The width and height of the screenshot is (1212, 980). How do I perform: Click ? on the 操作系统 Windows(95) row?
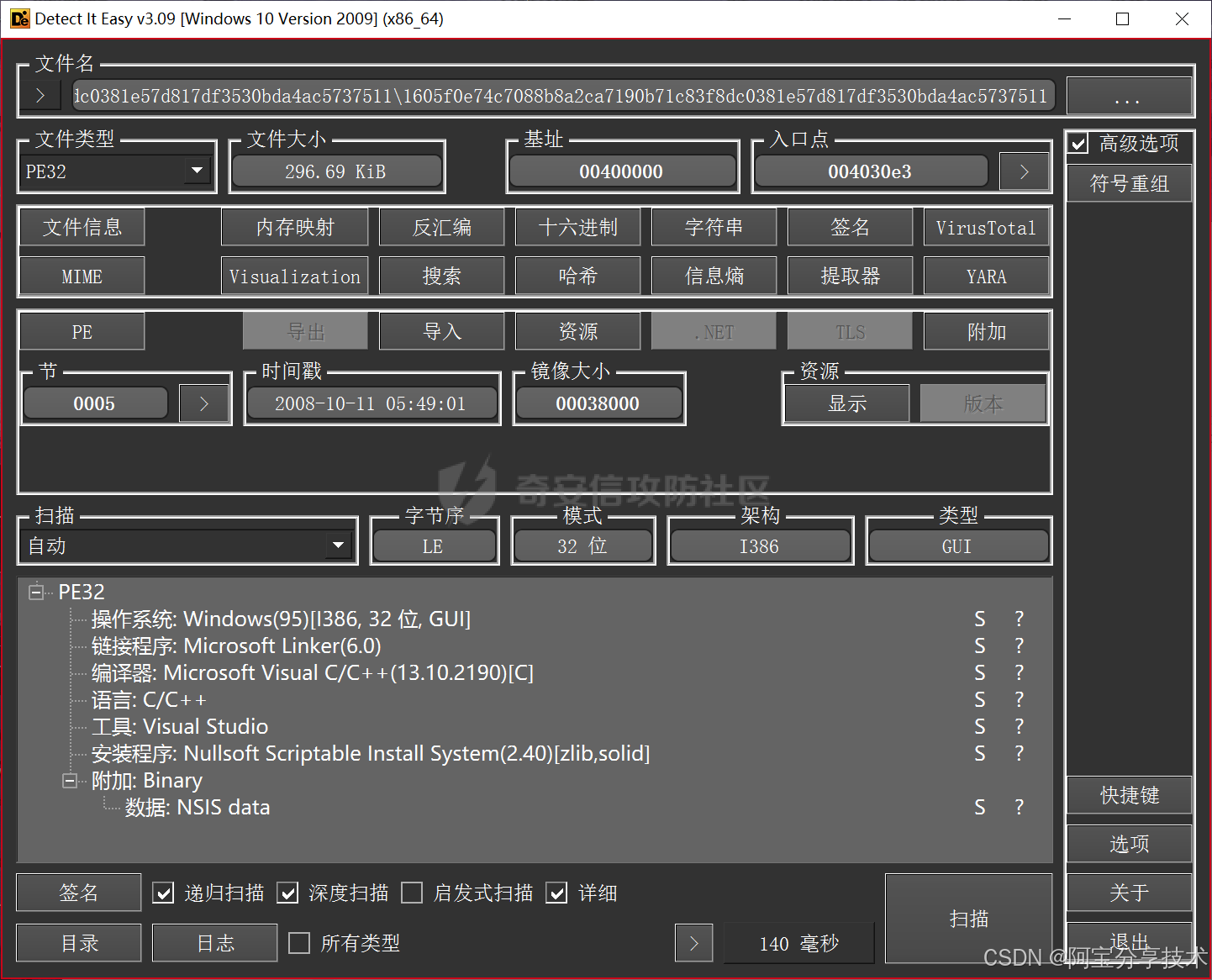pos(1020,619)
